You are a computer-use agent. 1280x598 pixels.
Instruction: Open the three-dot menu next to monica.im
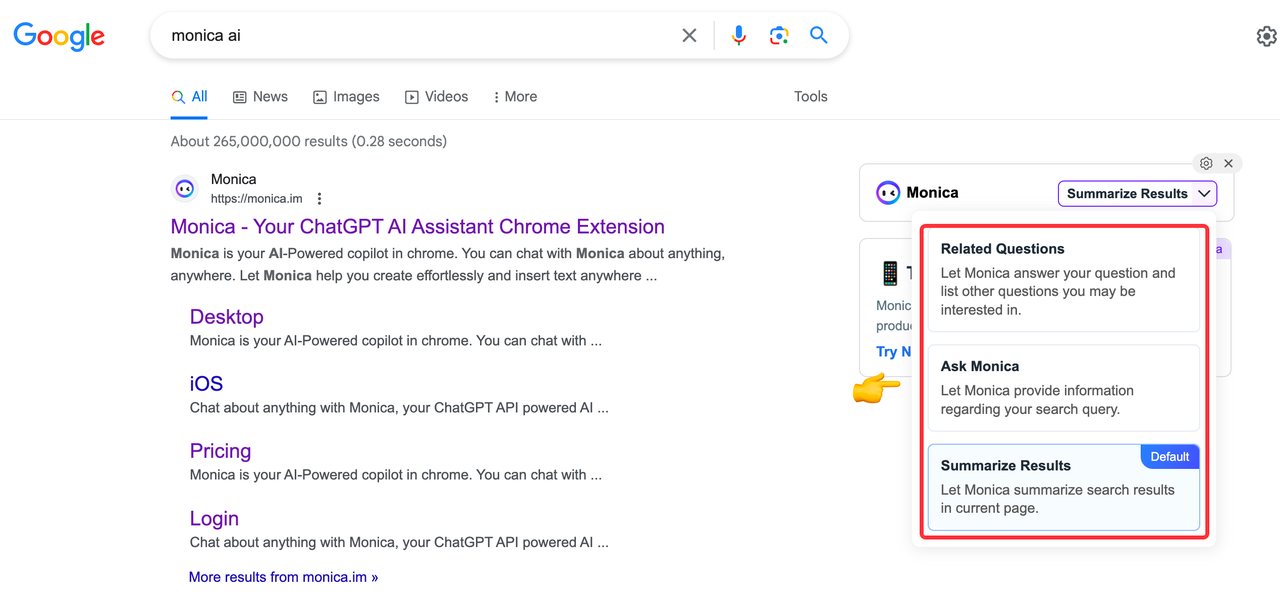(x=320, y=199)
